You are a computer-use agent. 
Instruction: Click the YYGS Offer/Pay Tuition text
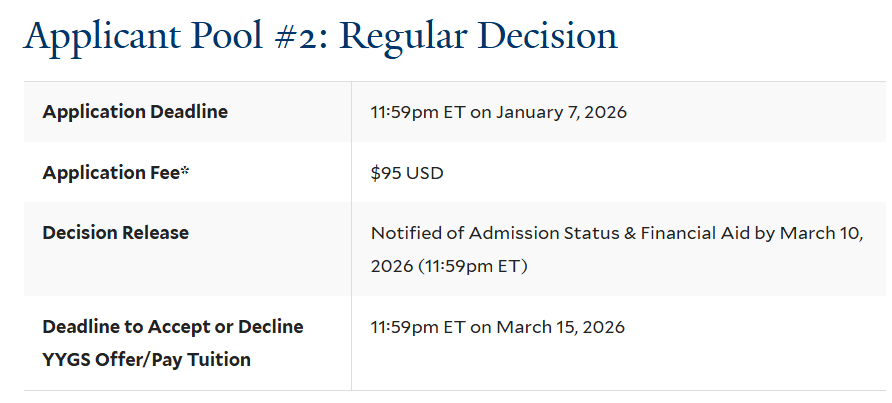(146, 360)
